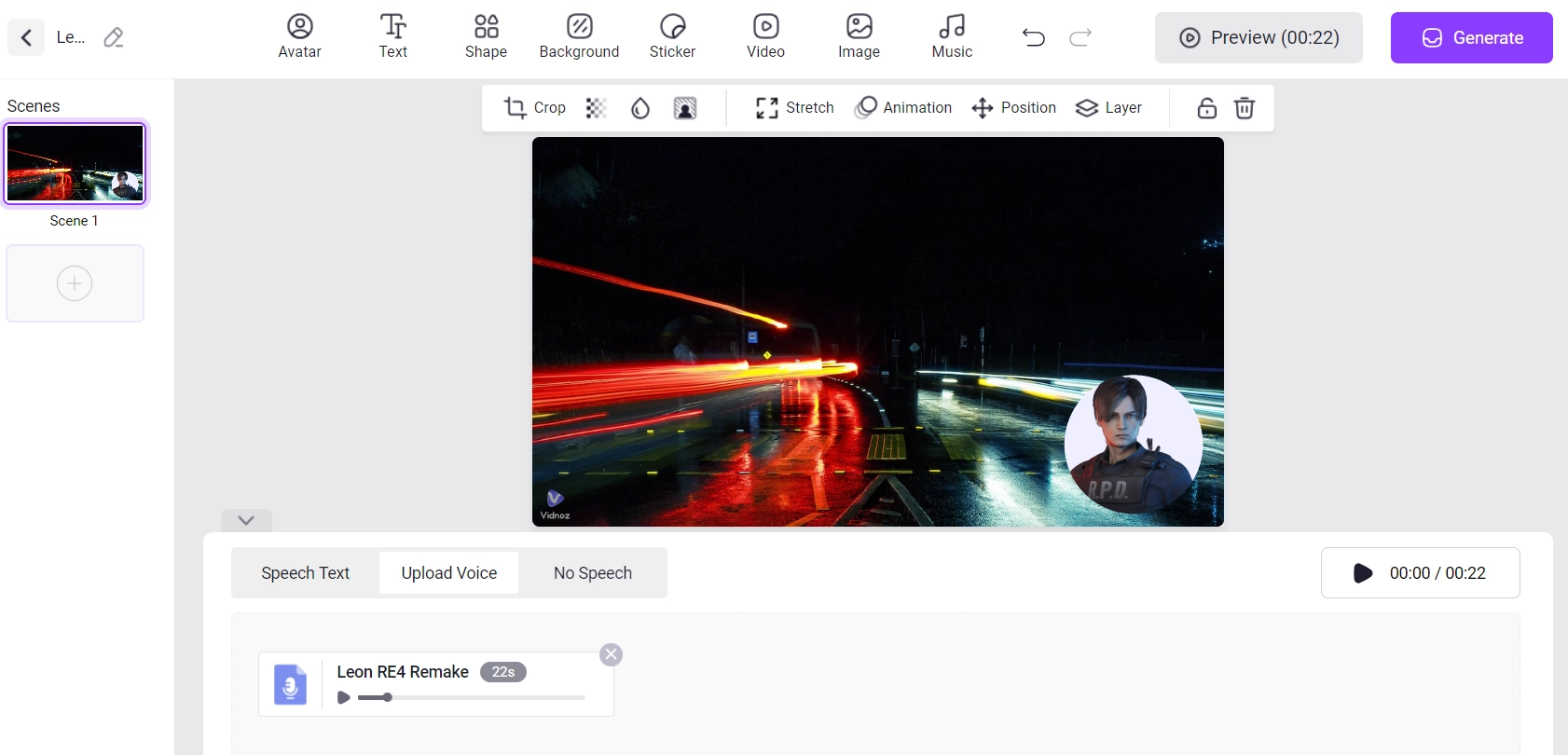1568x755 pixels.
Task: Delete element with trash icon
Action: (1245, 108)
